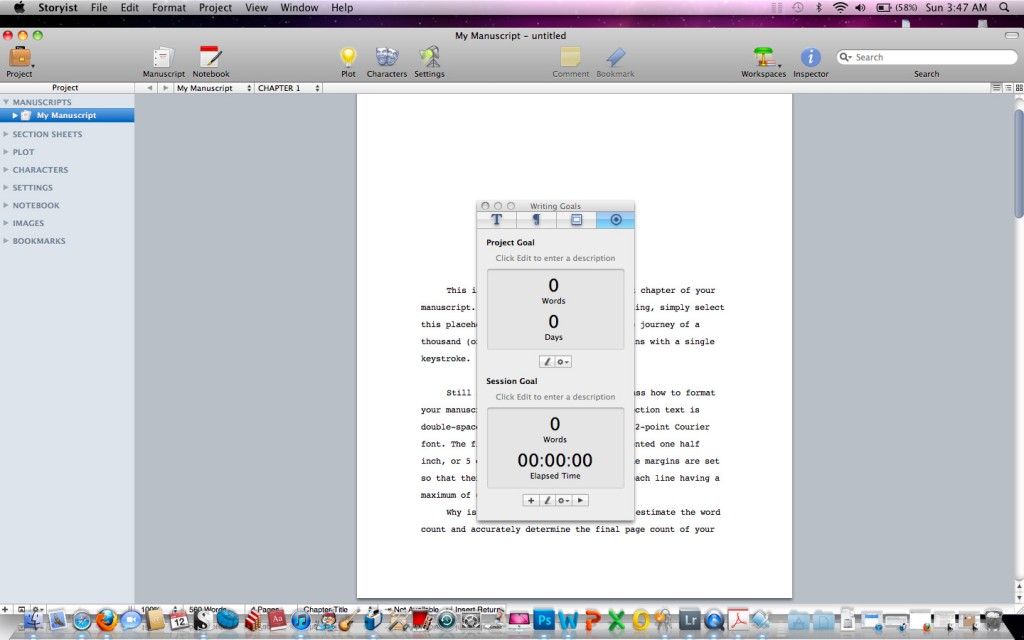Viewport: 1024px width, 640px height.
Task: Open the Notebook toolbar icon
Action: (211, 57)
